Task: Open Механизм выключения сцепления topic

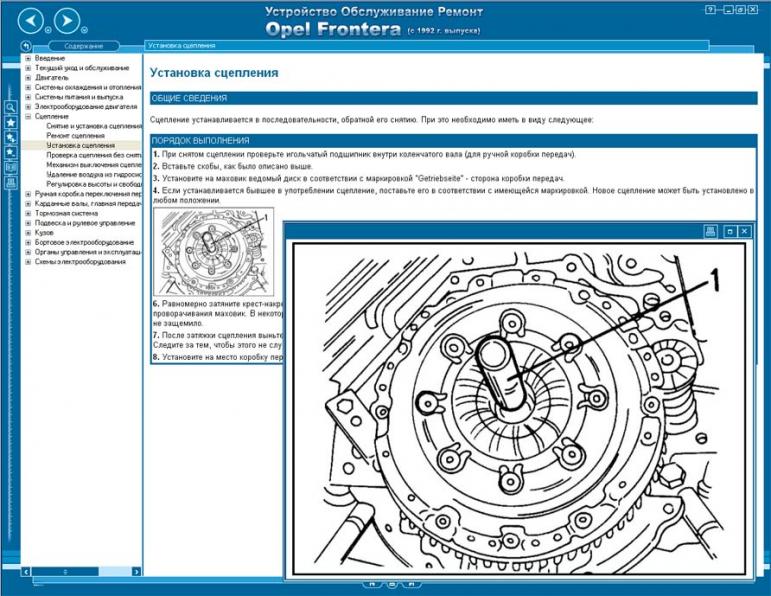Action: pos(94,165)
